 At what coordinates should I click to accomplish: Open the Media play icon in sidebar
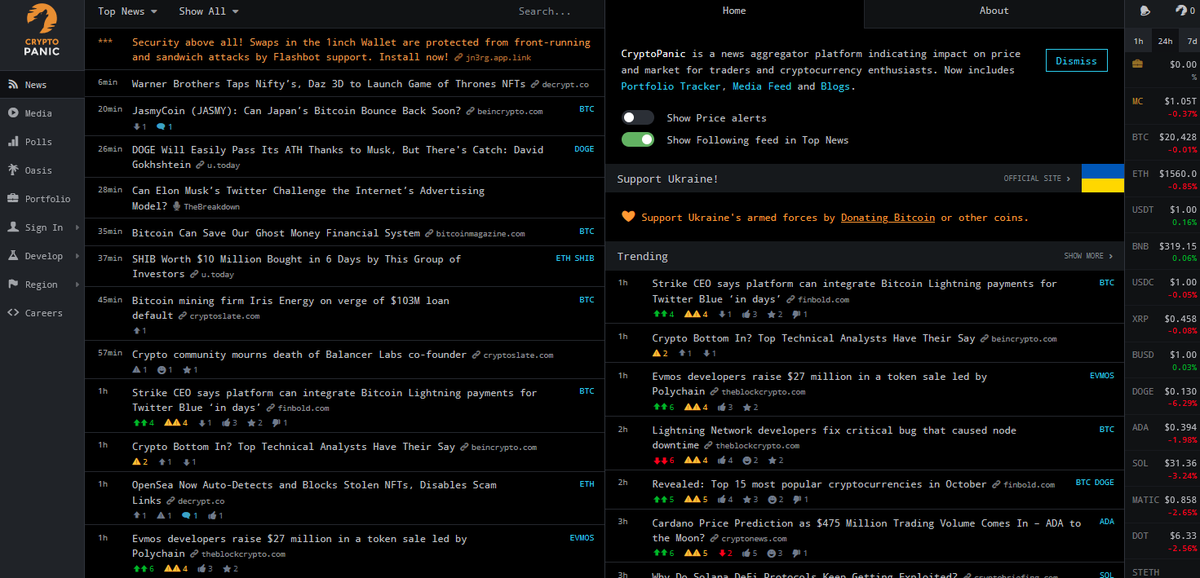(13, 114)
